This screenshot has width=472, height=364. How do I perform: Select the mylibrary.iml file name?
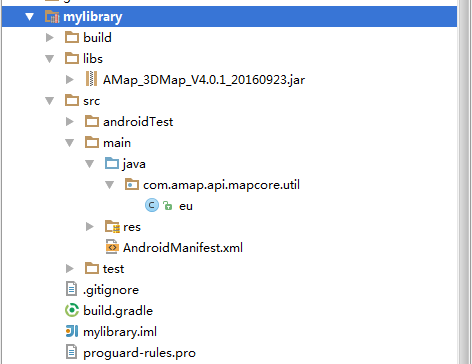tap(120, 332)
